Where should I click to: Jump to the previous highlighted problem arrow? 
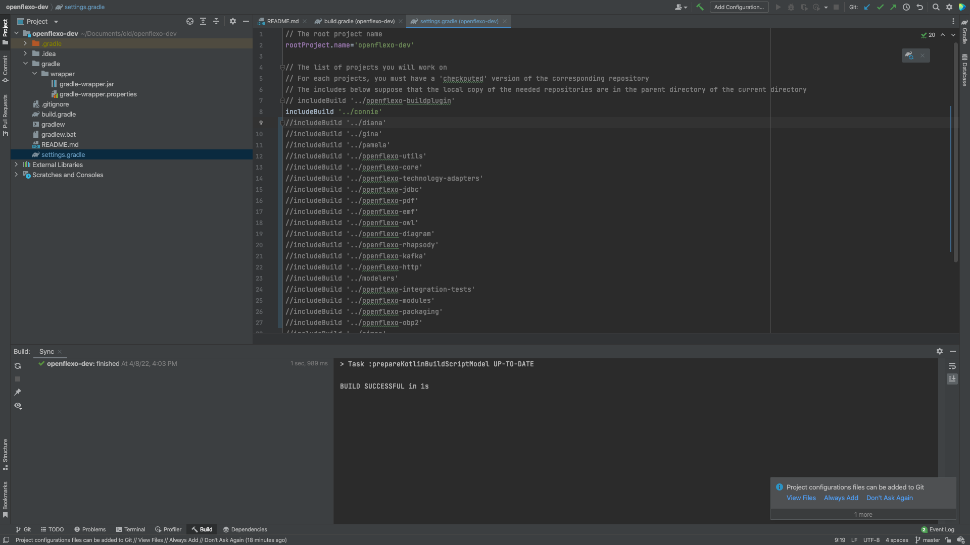[x=943, y=35]
